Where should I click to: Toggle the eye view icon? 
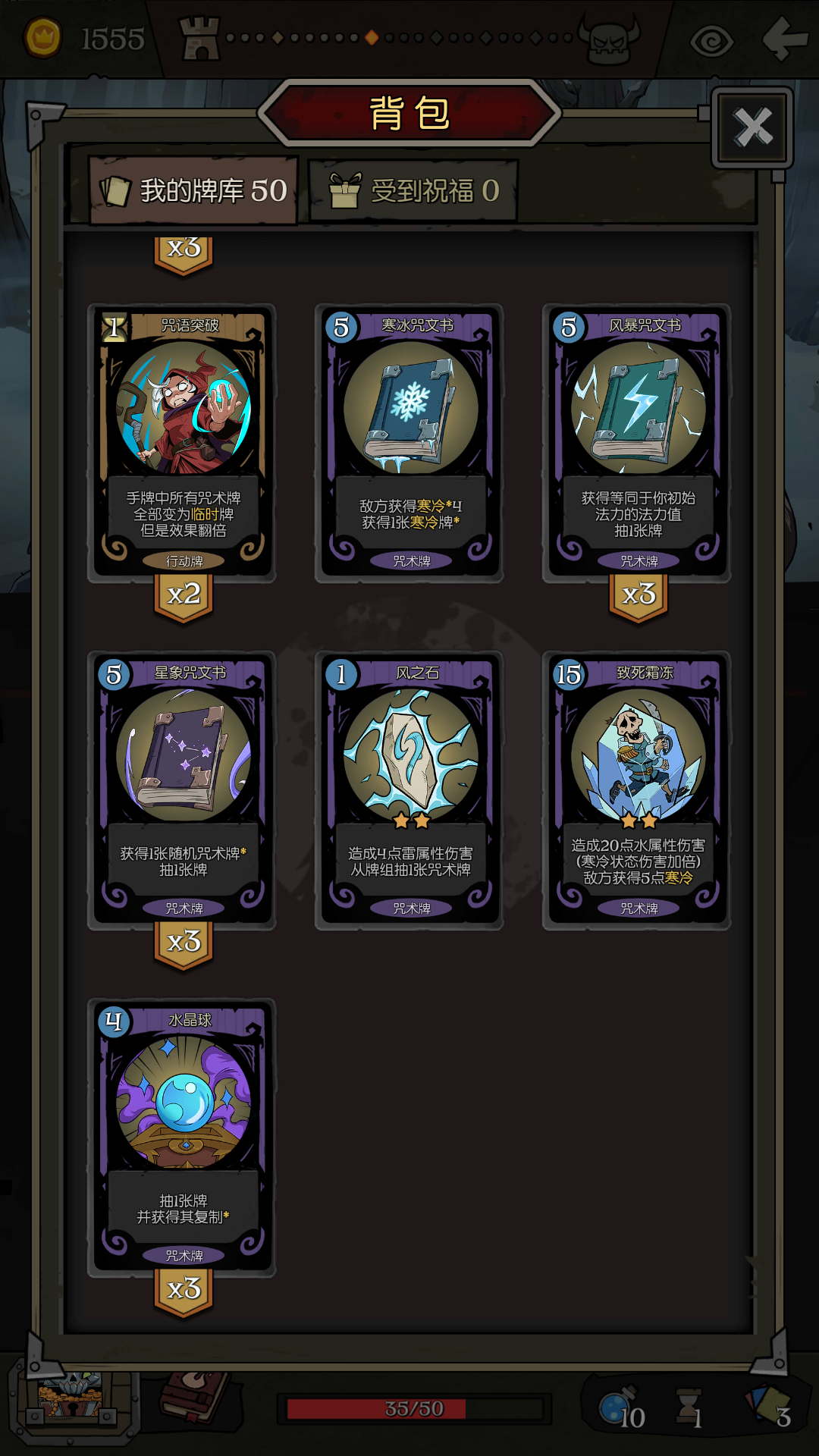[711, 40]
